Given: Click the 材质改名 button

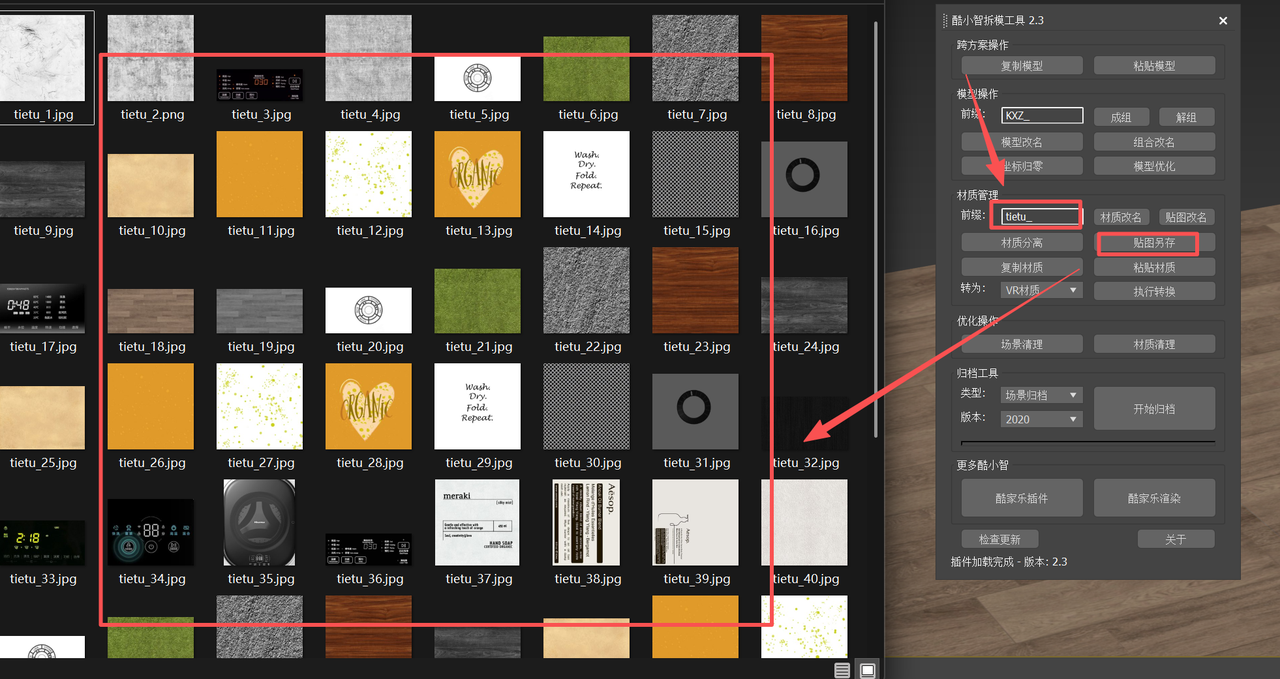Looking at the screenshot, I should pos(1121,217).
